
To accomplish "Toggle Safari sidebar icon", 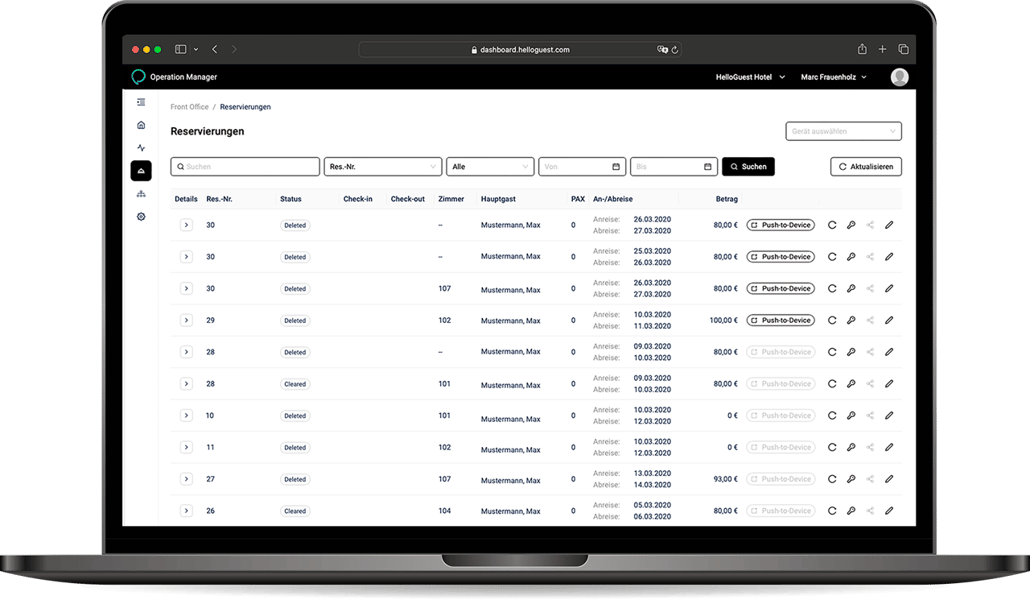I will point(181,49).
